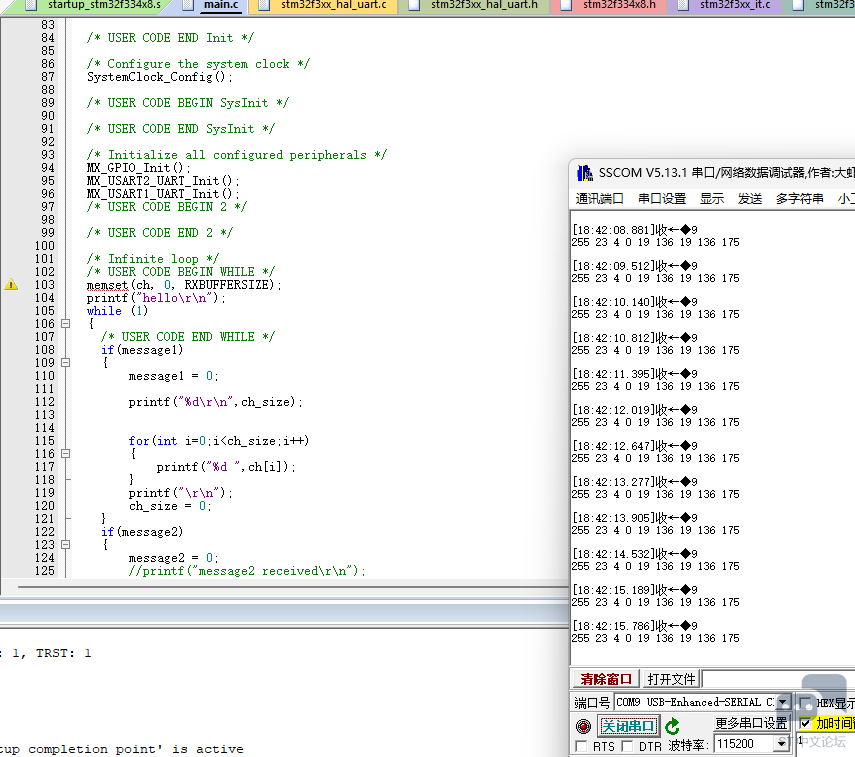Image resolution: width=855 pixels, height=757 pixels.
Task: Click the SSCOM window title bar icon
Action: pos(584,172)
